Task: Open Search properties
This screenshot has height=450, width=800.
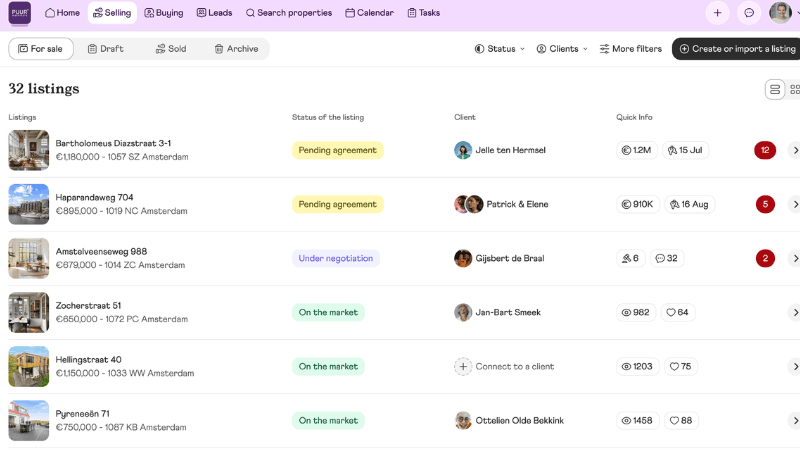Action: pyautogui.click(x=289, y=13)
